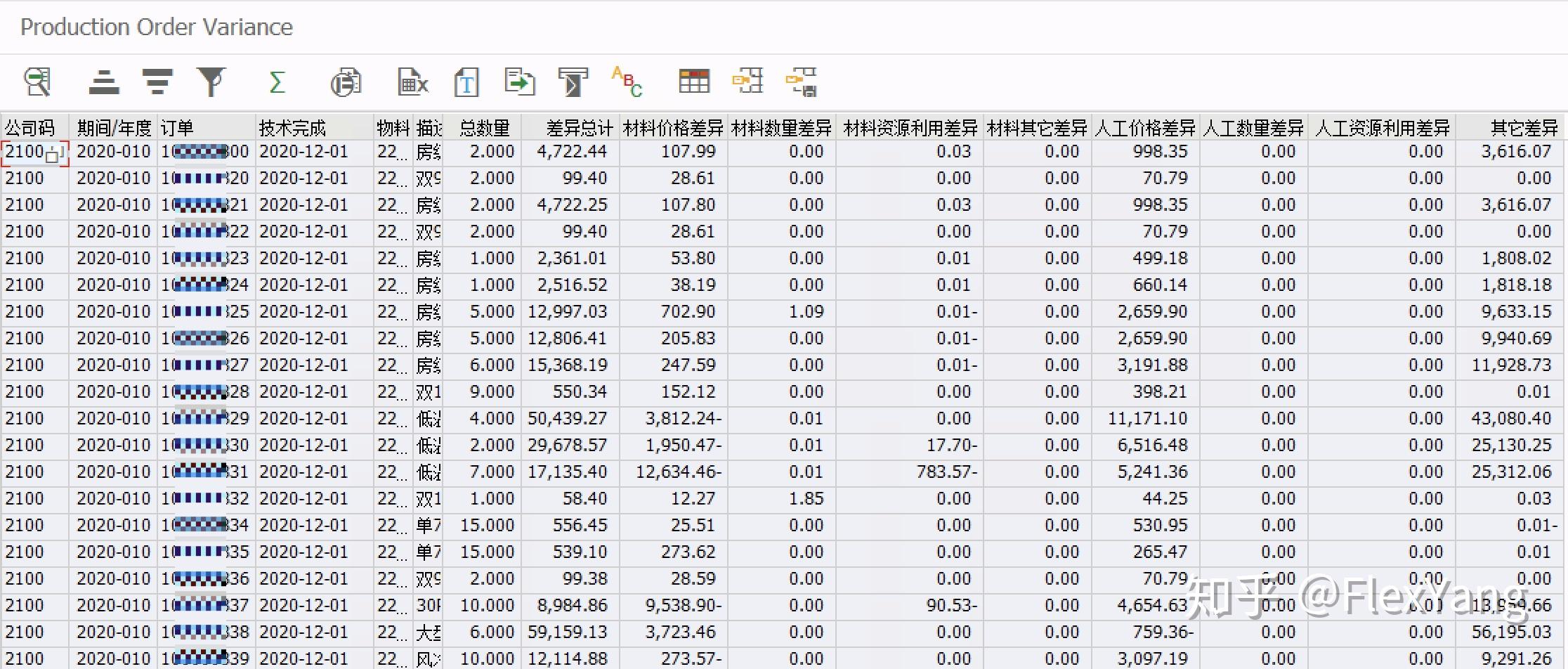The width and height of the screenshot is (1568, 669).
Task: Select the other variance cell 9,291.26
Action: 1511,659
